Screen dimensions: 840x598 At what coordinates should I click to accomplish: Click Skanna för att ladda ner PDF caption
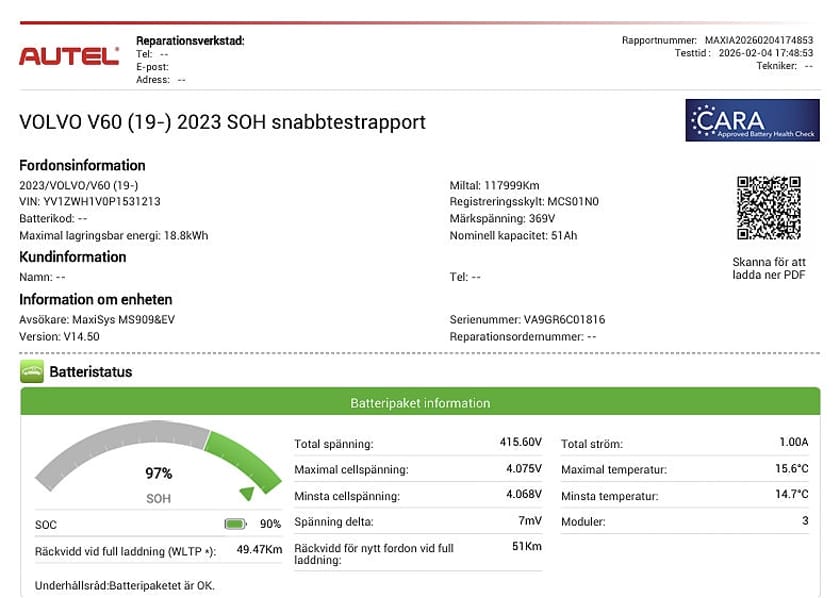769,268
